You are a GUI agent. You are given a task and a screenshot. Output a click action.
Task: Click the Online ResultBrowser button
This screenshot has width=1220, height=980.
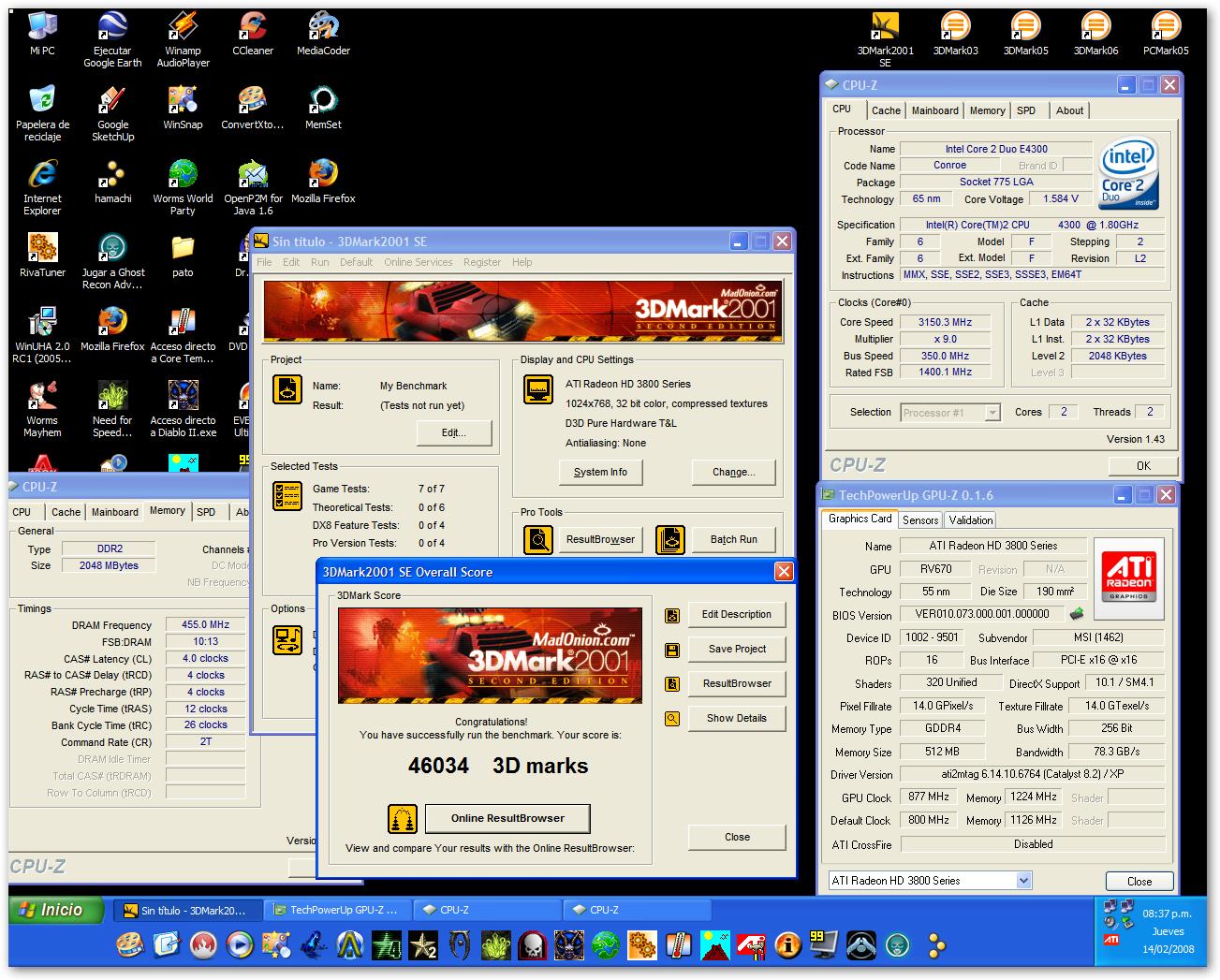[x=507, y=818]
